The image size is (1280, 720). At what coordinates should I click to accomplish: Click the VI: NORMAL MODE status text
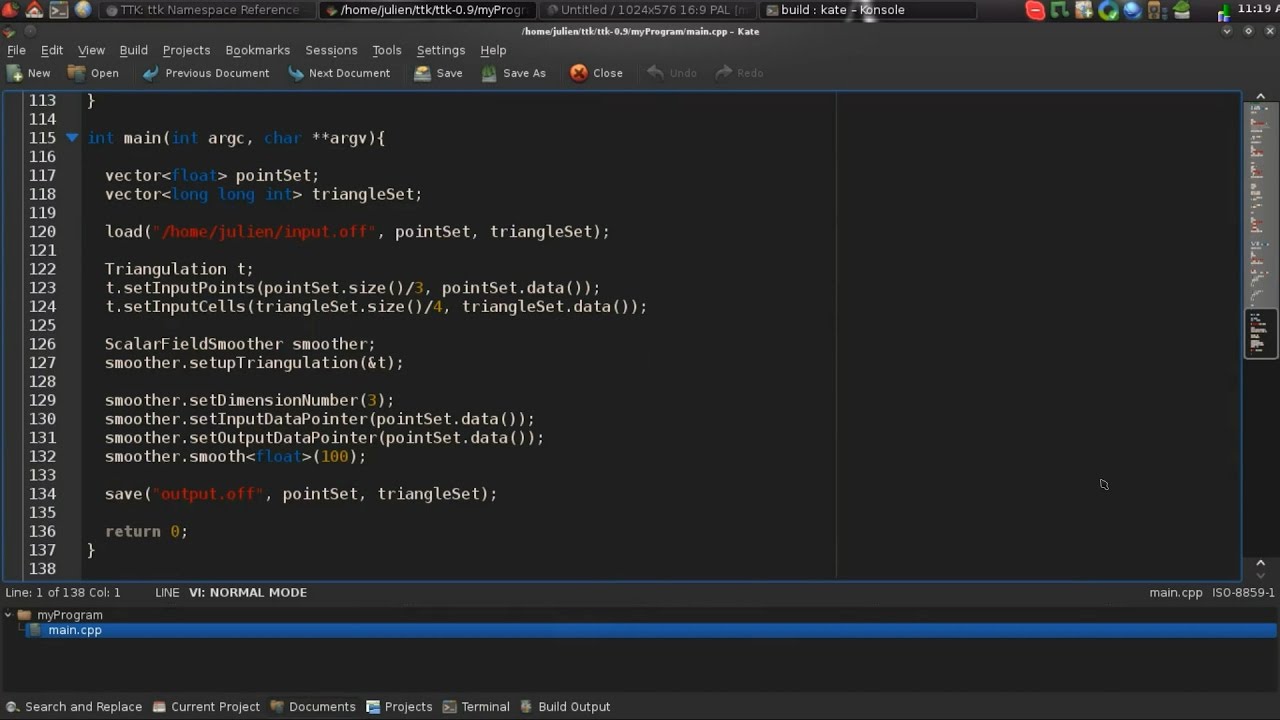point(248,592)
